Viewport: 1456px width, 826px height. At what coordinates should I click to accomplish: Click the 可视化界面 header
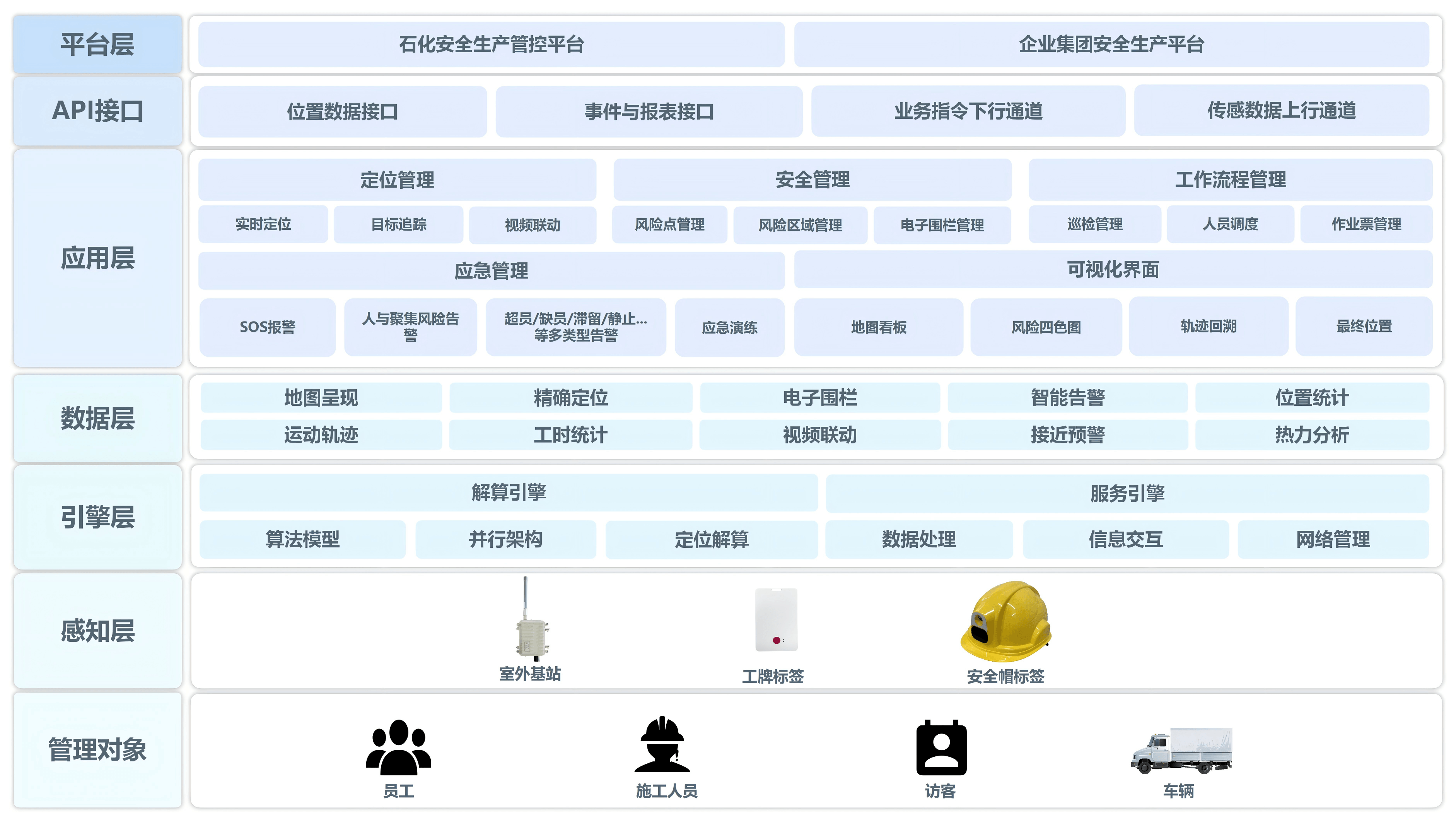tap(1113, 270)
